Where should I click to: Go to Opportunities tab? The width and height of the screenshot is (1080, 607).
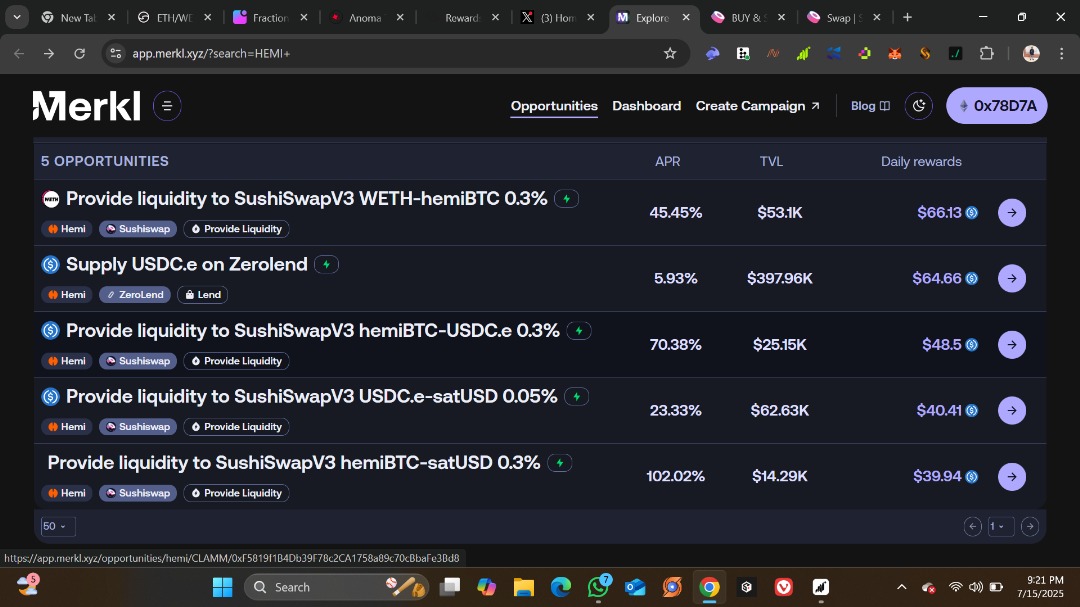[554, 106]
